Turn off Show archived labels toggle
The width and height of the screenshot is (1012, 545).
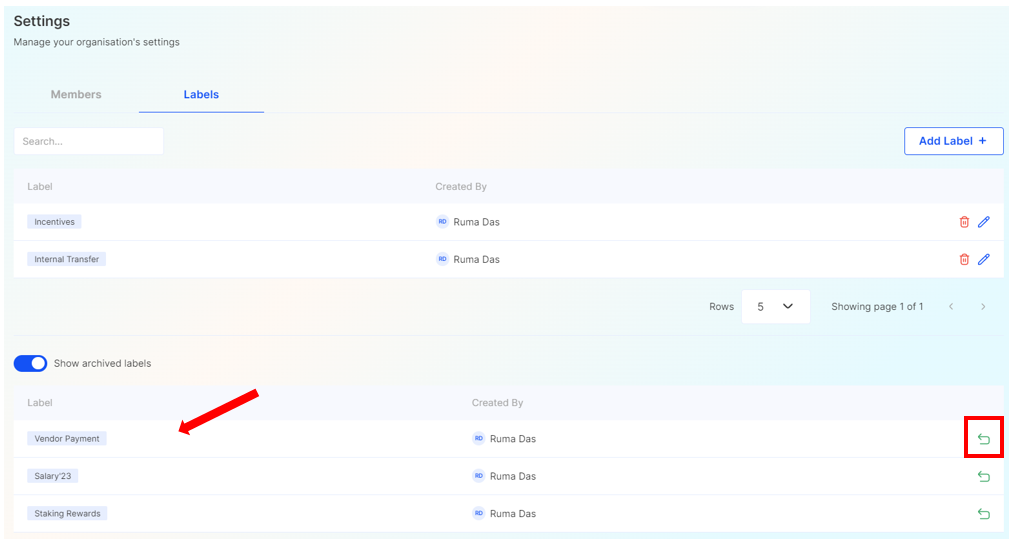(30, 363)
